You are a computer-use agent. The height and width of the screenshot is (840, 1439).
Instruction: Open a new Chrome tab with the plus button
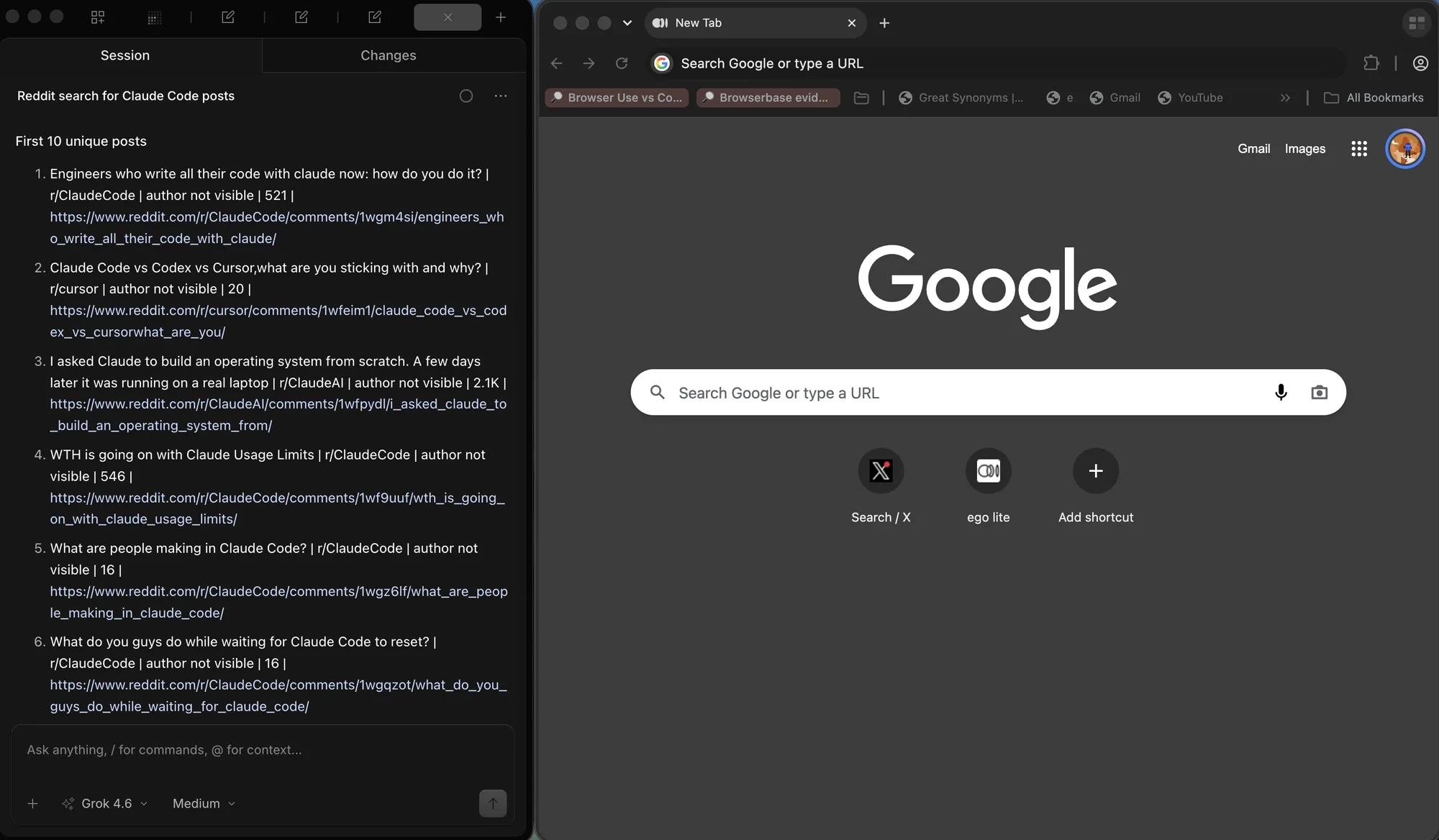(x=884, y=23)
